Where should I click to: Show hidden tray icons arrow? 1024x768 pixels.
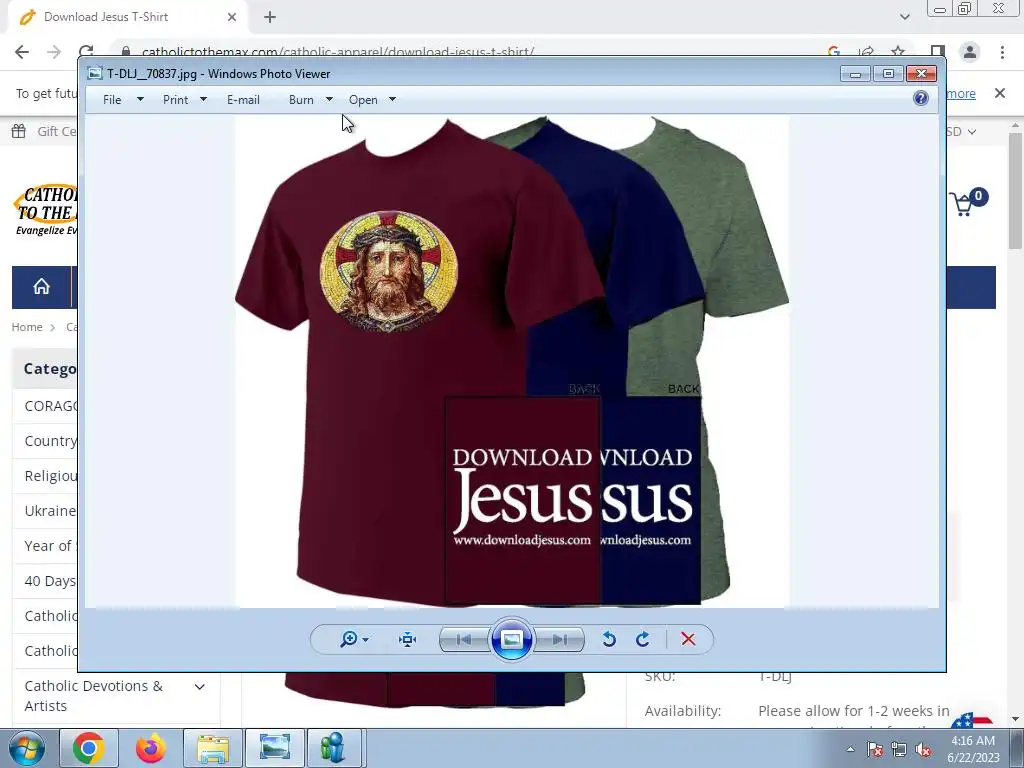(x=850, y=749)
